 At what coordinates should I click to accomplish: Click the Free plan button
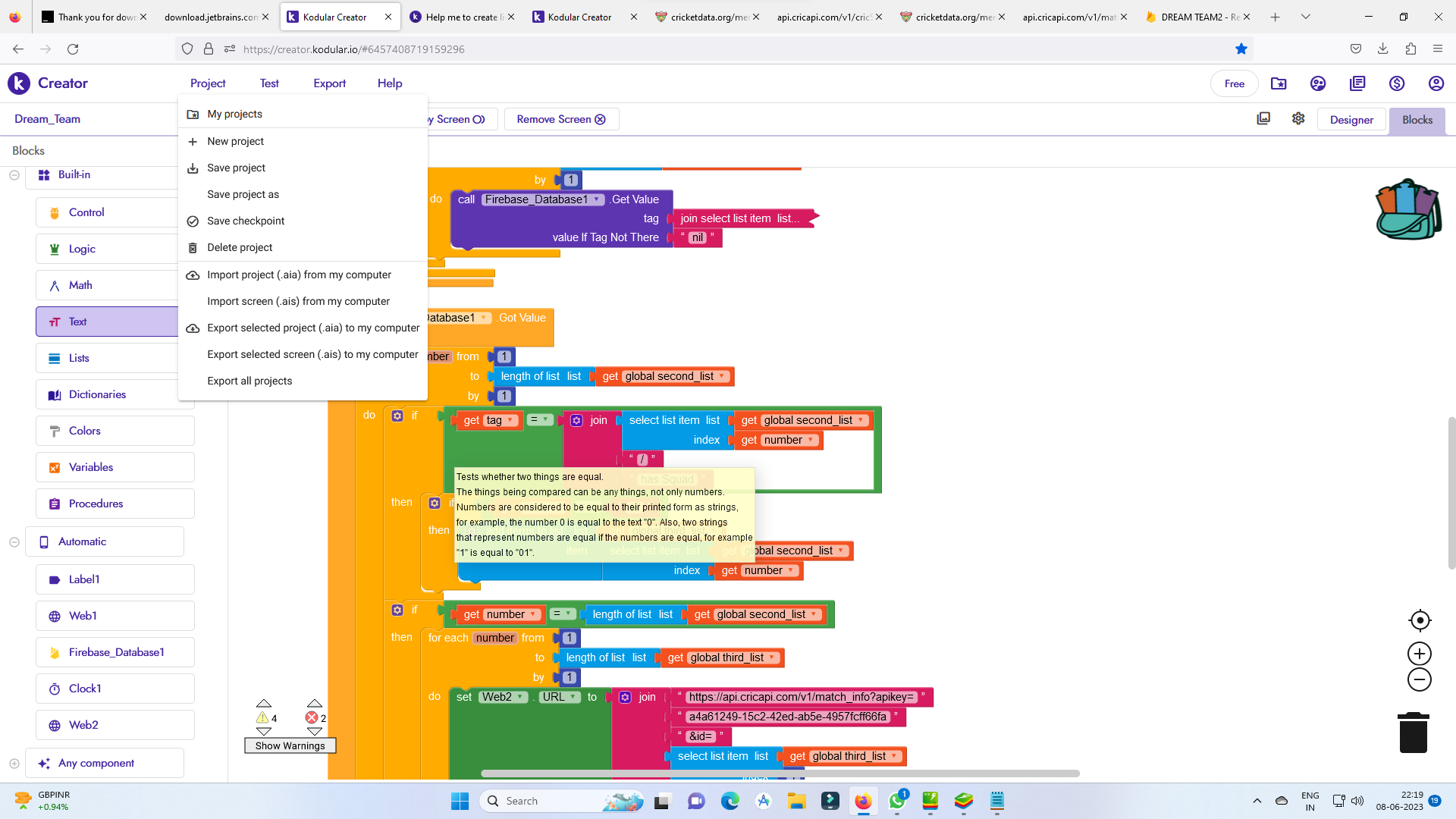pyautogui.click(x=1234, y=84)
